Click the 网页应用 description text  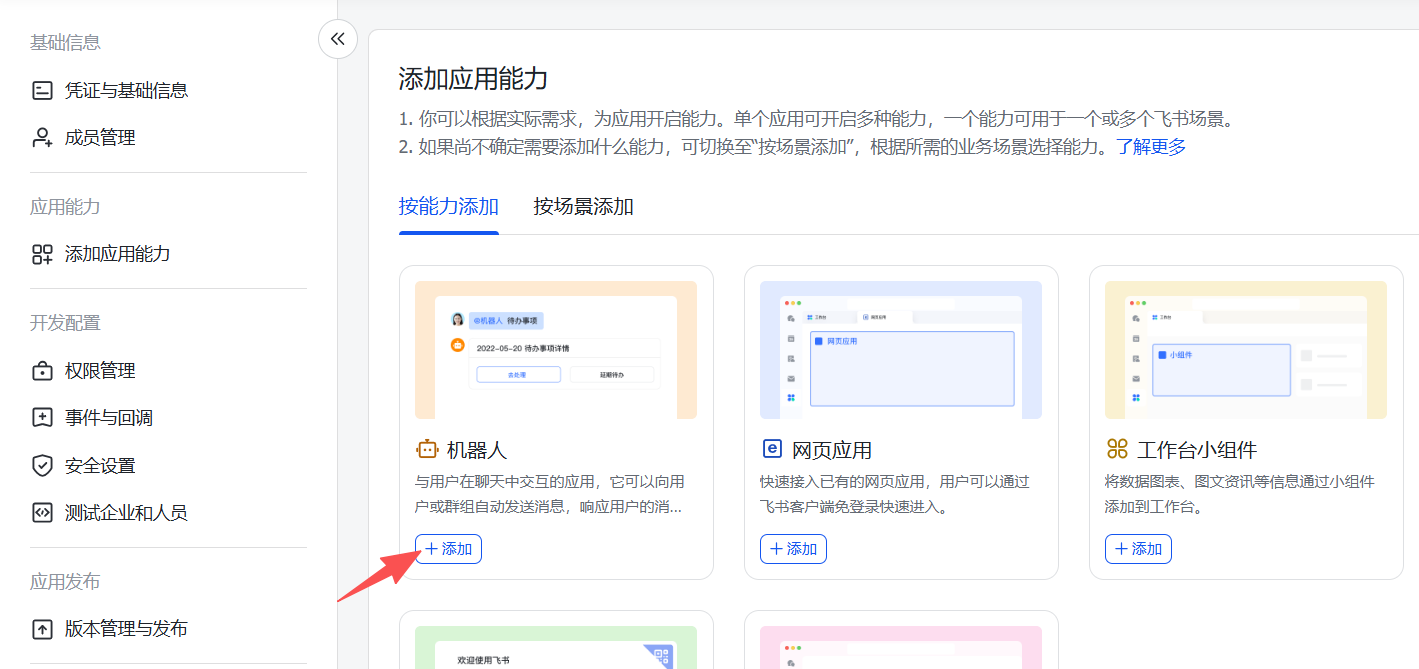pos(895,494)
